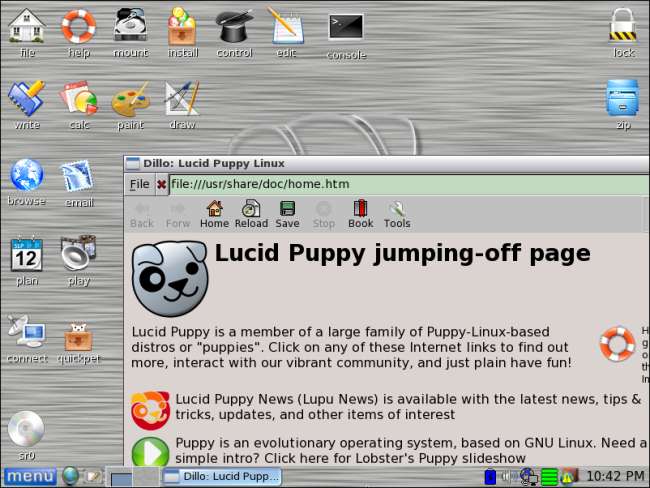Image resolution: width=650 pixels, height=488 pixels.
Task: Click the Forw forward button in Dillo
Action: [x=178, y=214]
